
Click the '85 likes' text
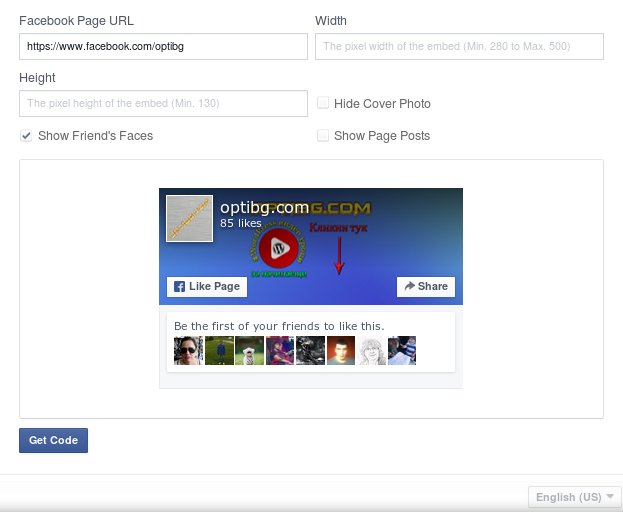241,223
